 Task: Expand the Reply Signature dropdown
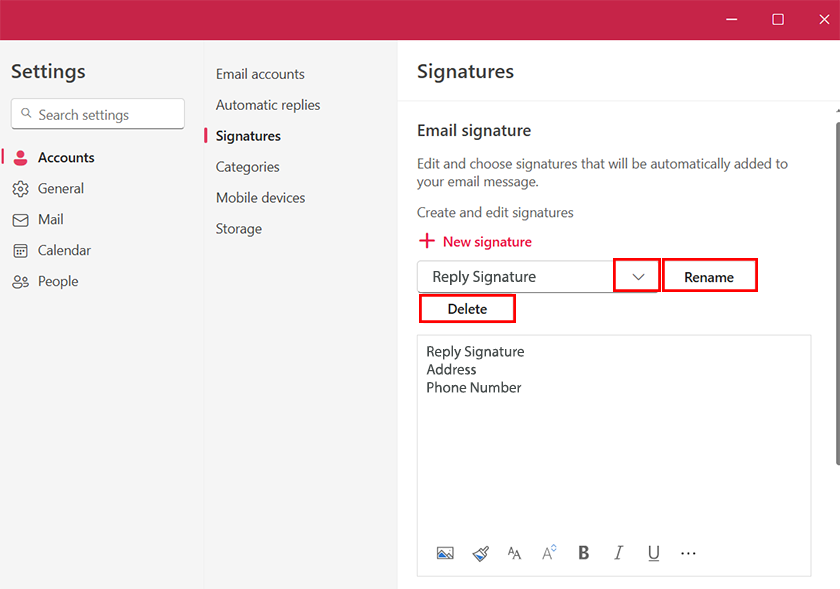pyautogui.click(x=637, y=277)
